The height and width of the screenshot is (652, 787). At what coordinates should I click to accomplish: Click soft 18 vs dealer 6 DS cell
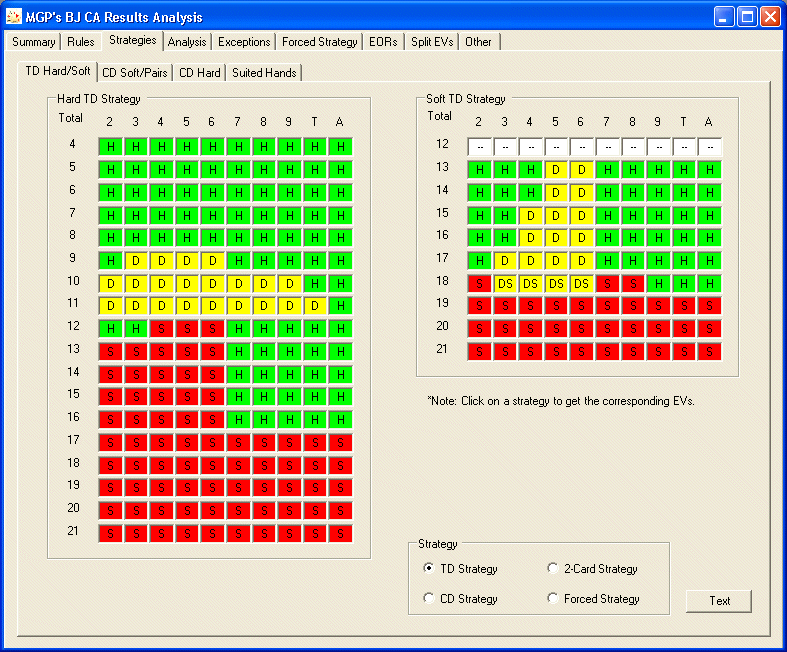coord(582,284)
